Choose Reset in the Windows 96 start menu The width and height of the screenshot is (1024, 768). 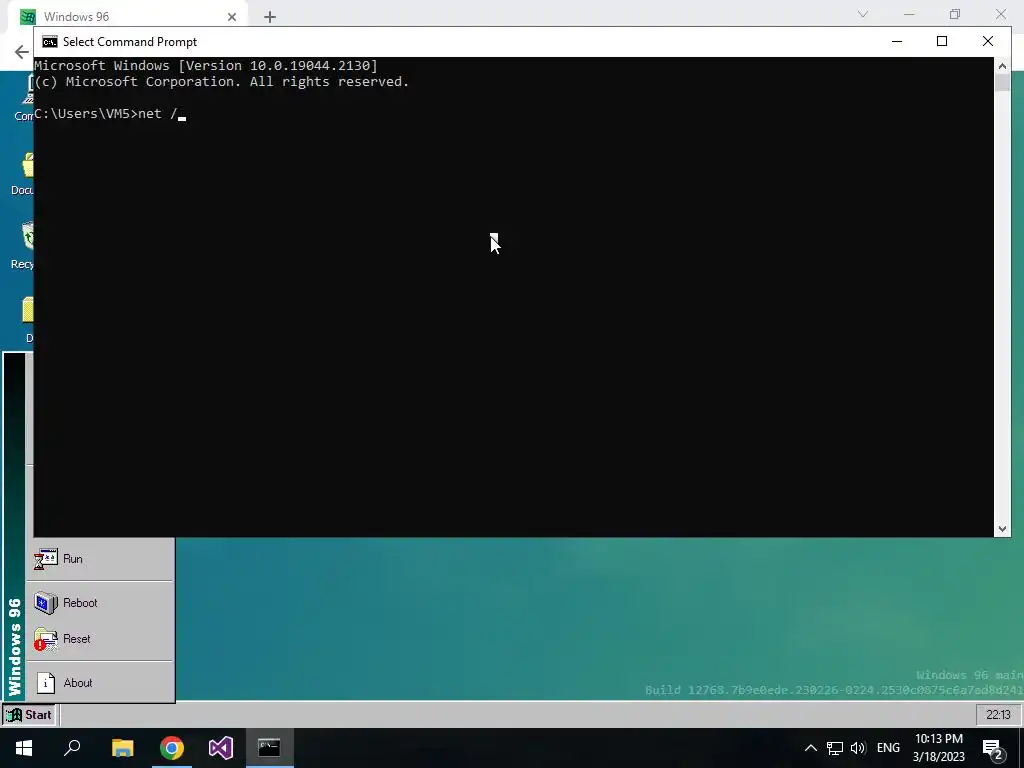coord(100,639)
